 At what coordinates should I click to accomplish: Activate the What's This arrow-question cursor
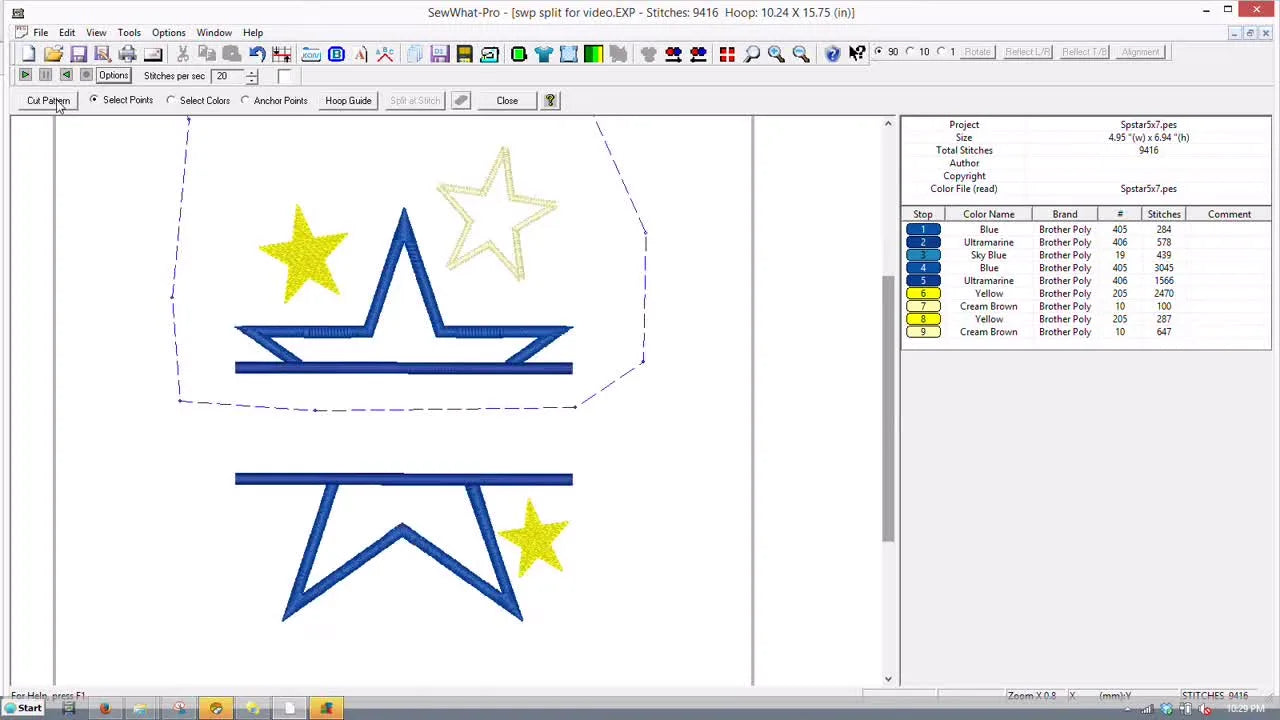pos(857,53)
